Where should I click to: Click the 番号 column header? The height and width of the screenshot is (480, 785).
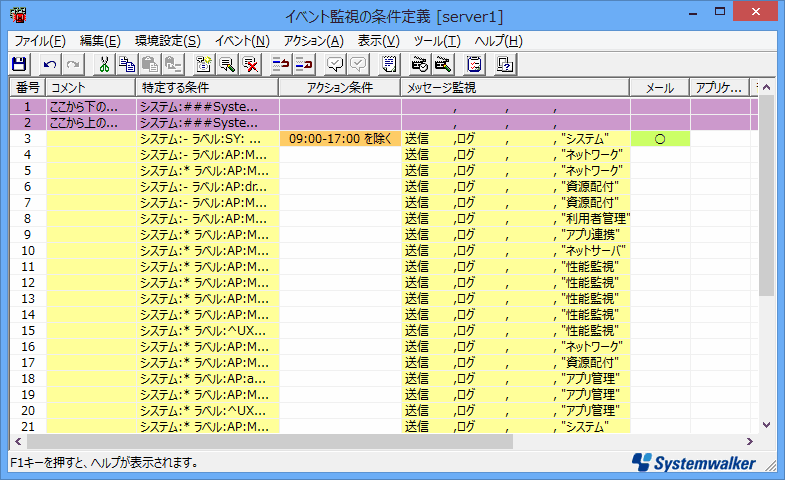28,88
